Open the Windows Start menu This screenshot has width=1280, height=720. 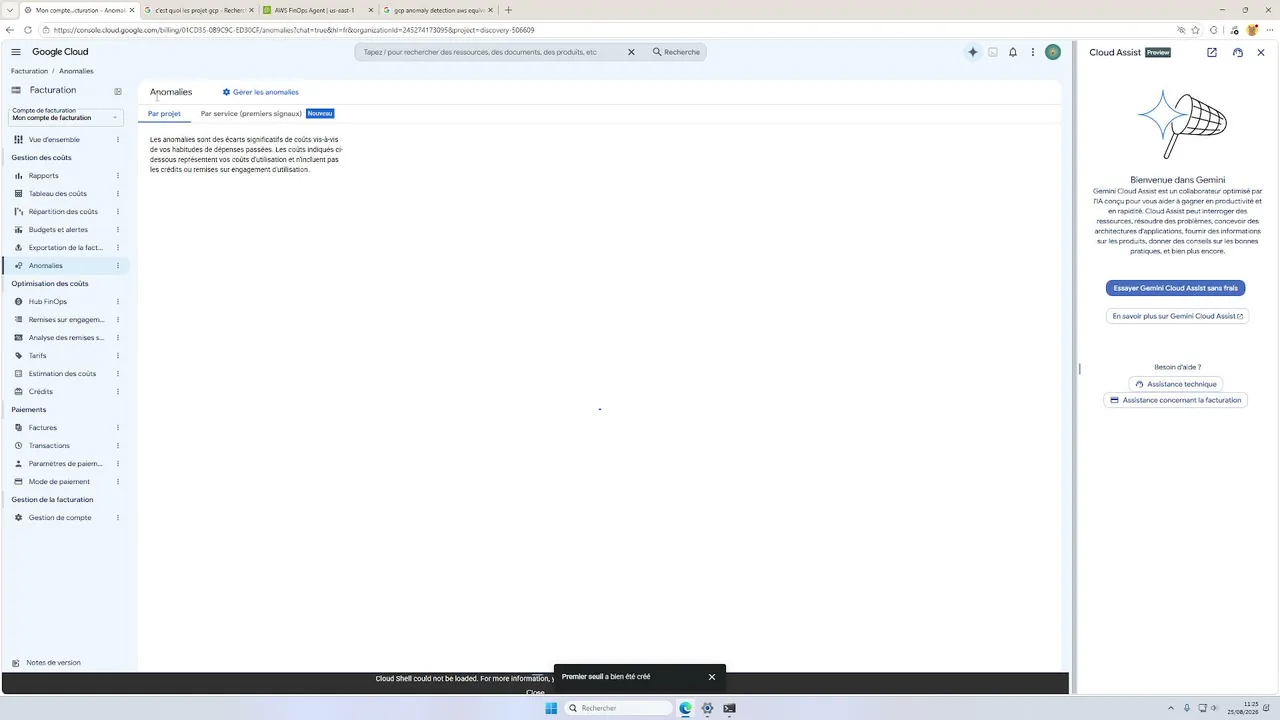(551, 708)
